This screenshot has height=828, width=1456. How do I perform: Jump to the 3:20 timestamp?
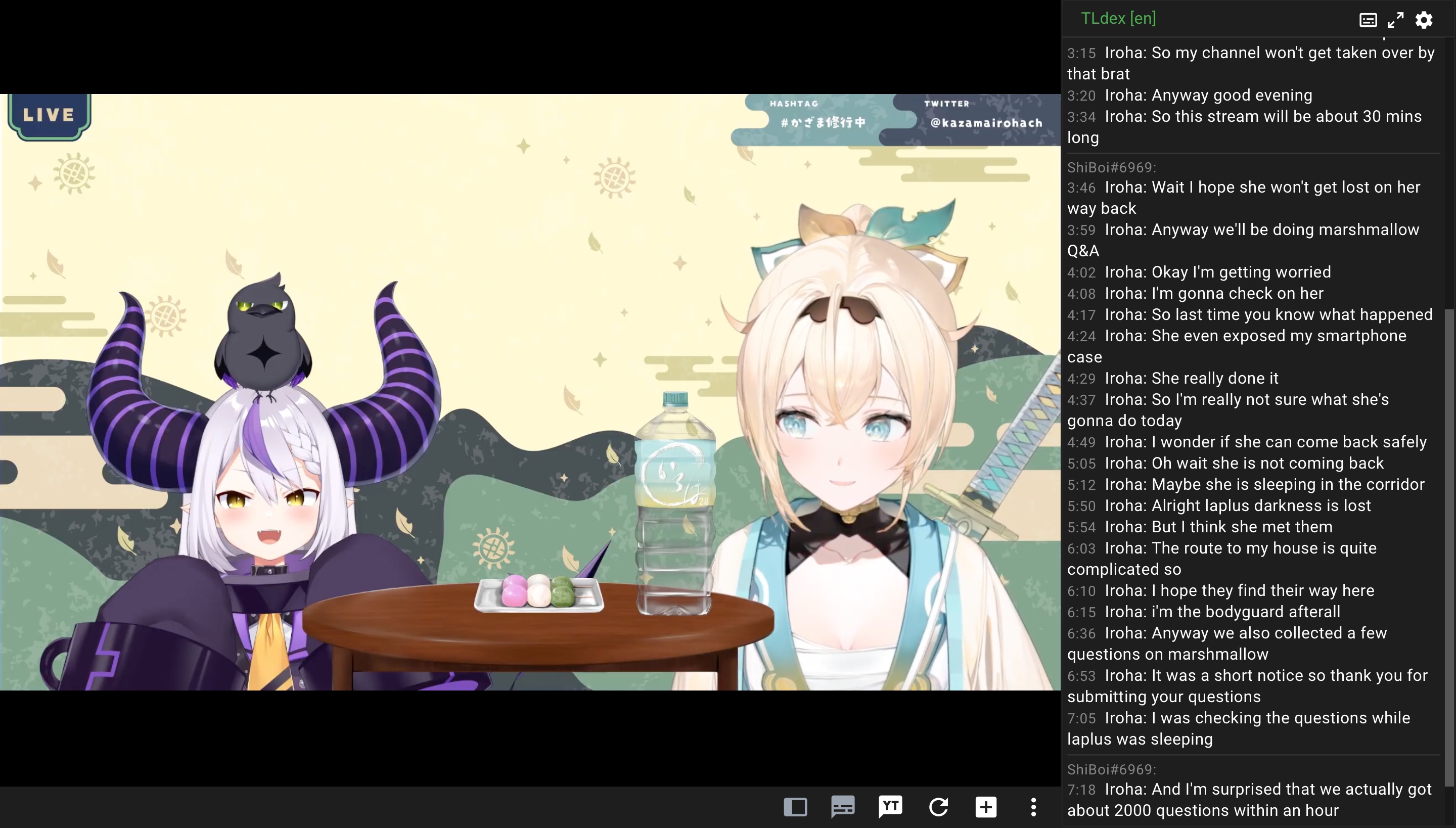pos(1081,96)
